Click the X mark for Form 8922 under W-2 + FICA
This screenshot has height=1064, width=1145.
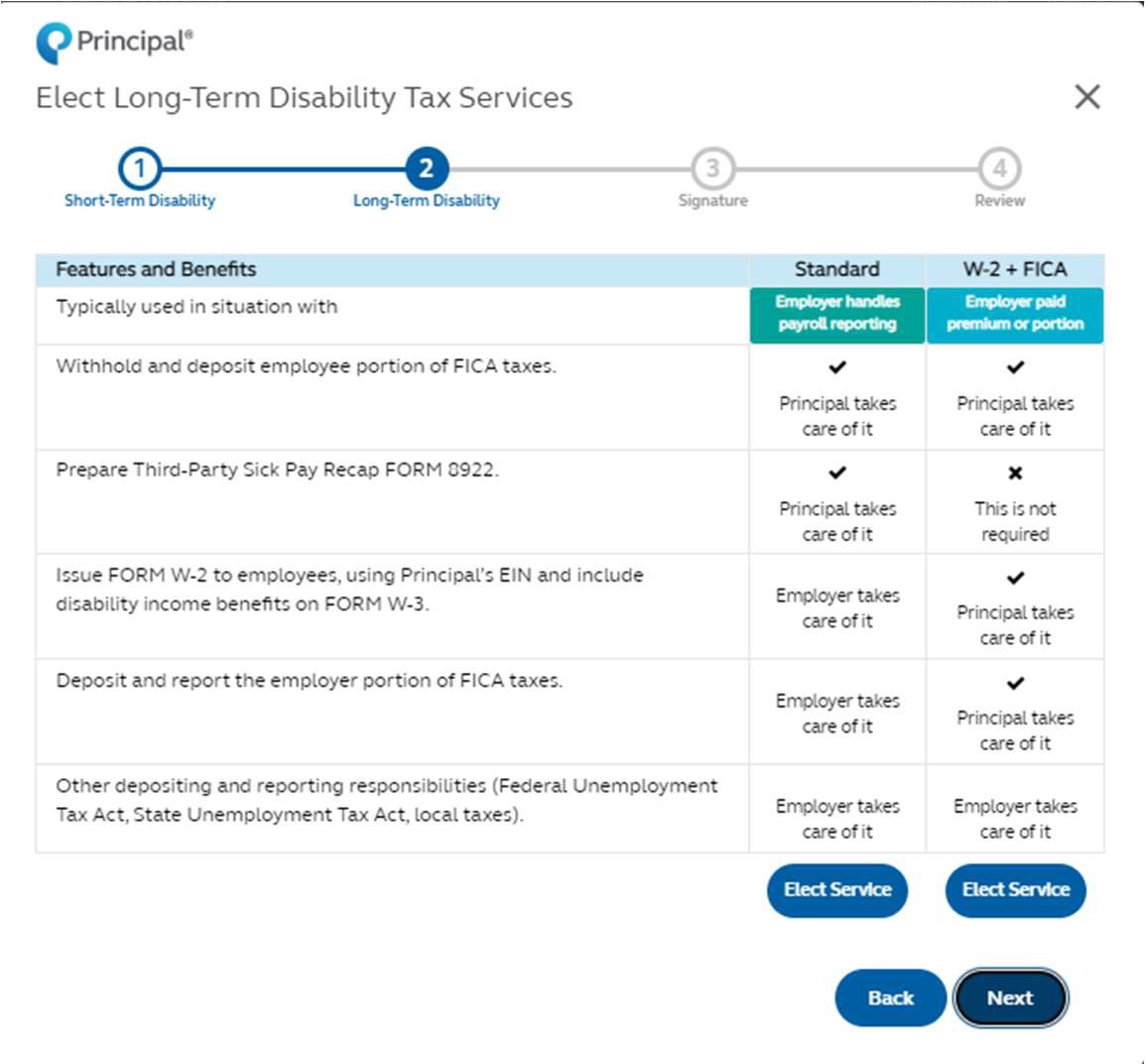(x=1014, y=472)
